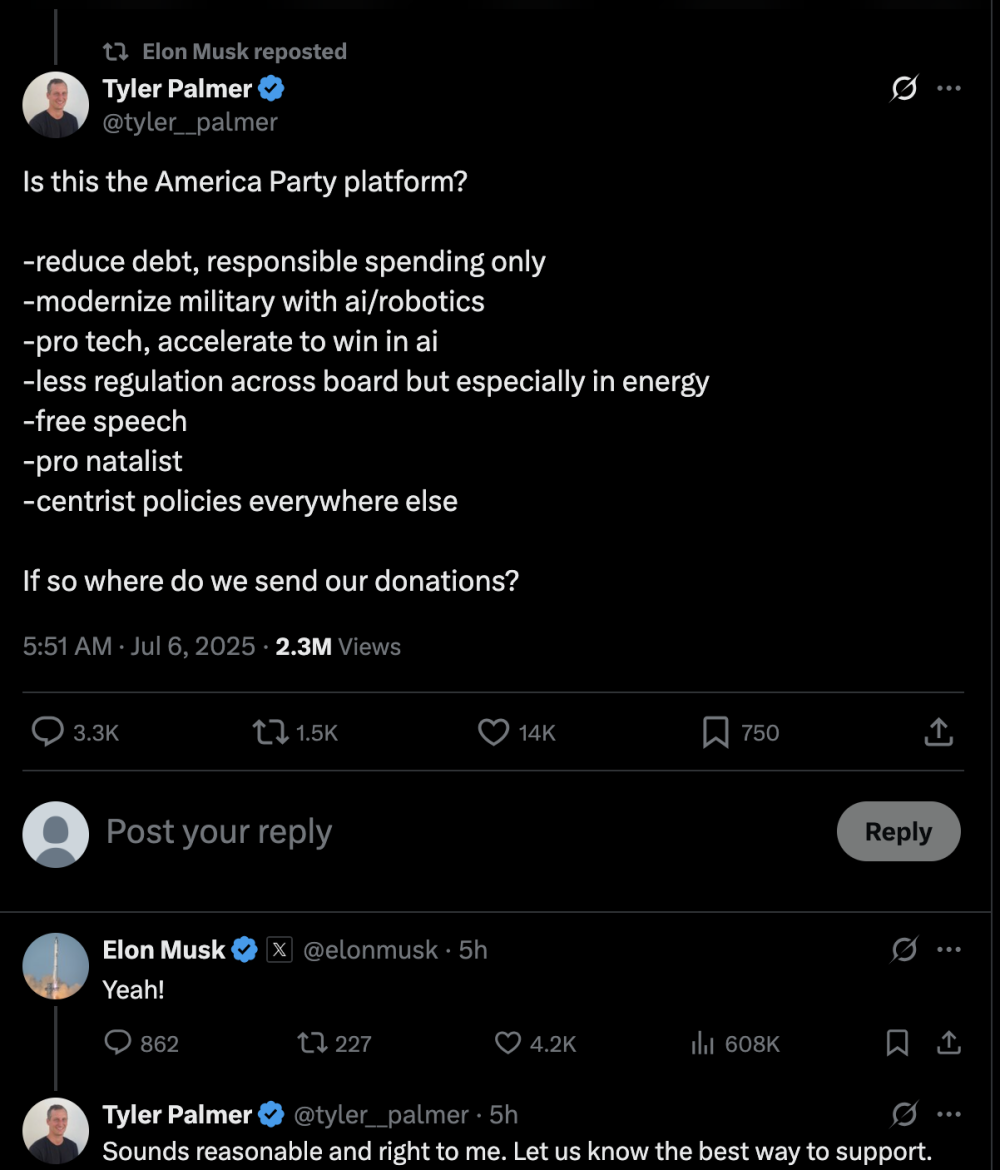Click the Grok icon on Tyler Palmer's main post
Screen dimensions: 1000x1170
tap(904, 89)
